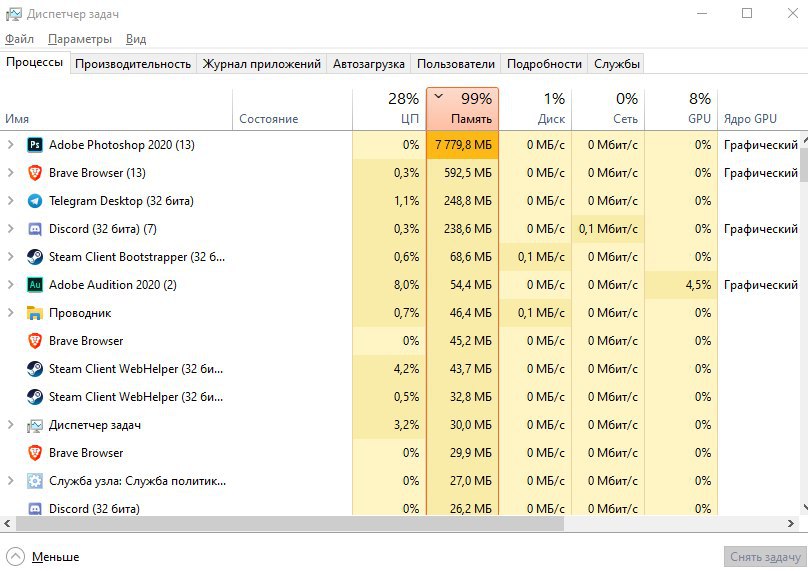Switch to the Пользователи tab
Image resolution: width=808 pixels, height=571 pixels.
456,64
